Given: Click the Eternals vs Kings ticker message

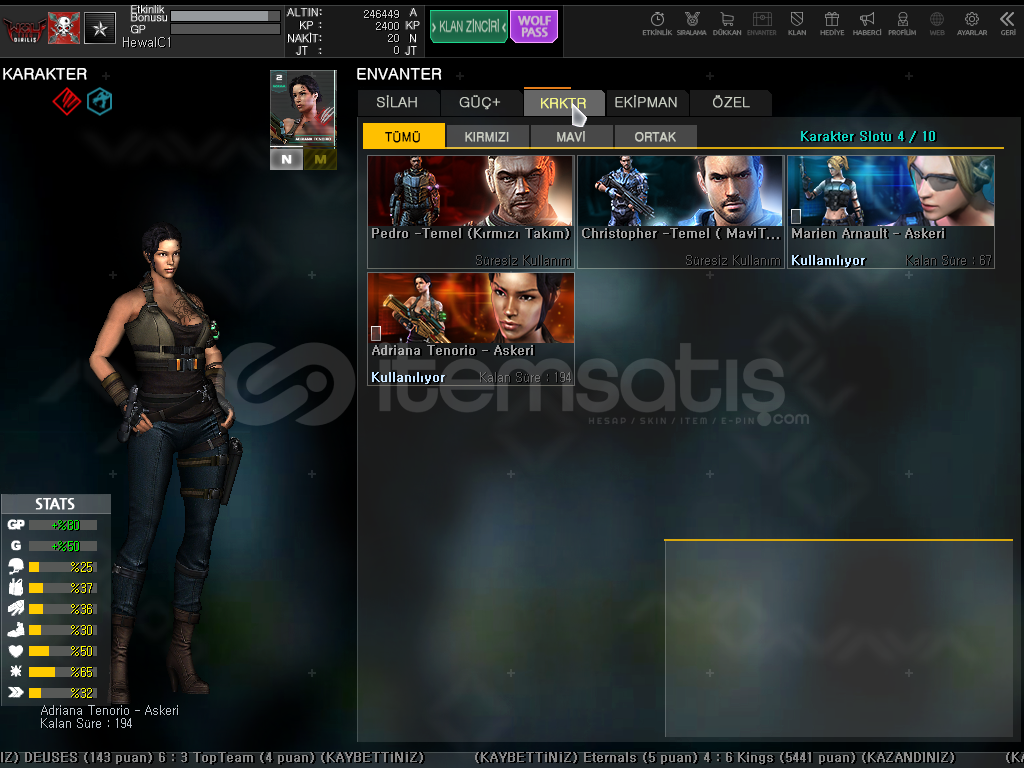Looking at the screenshot, I should click(x=714, y=758).
